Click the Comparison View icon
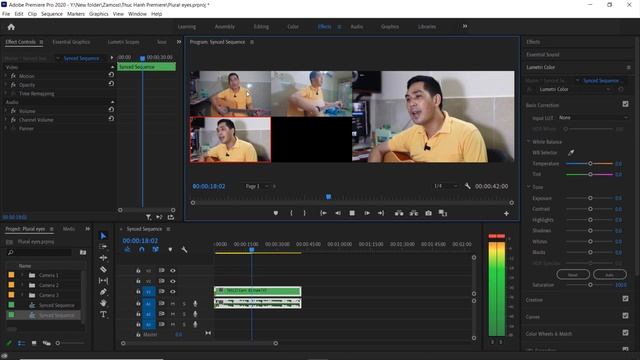The image size is (640, 360). (x=443, y=213)
